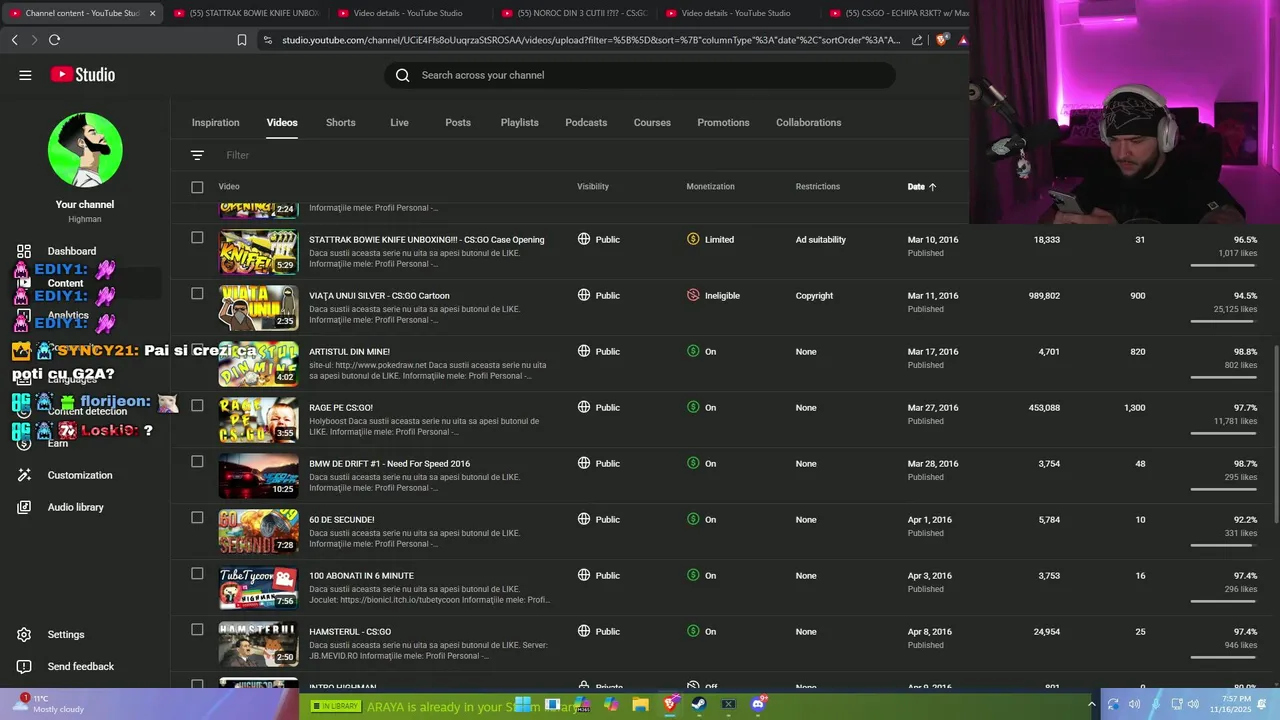The image size is (1280, 720).
Task: Switch to the Playlists tab
Action: 519,122
